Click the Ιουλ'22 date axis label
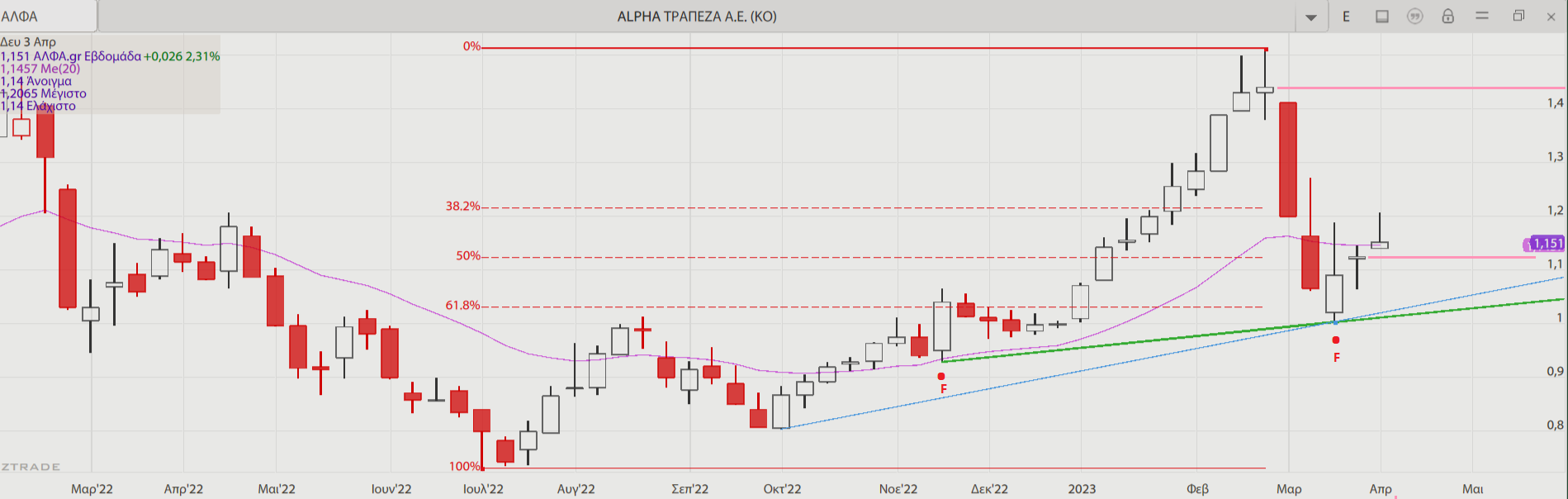The height and width of the screenshot is (499, 1568). (x=483, y=489)
